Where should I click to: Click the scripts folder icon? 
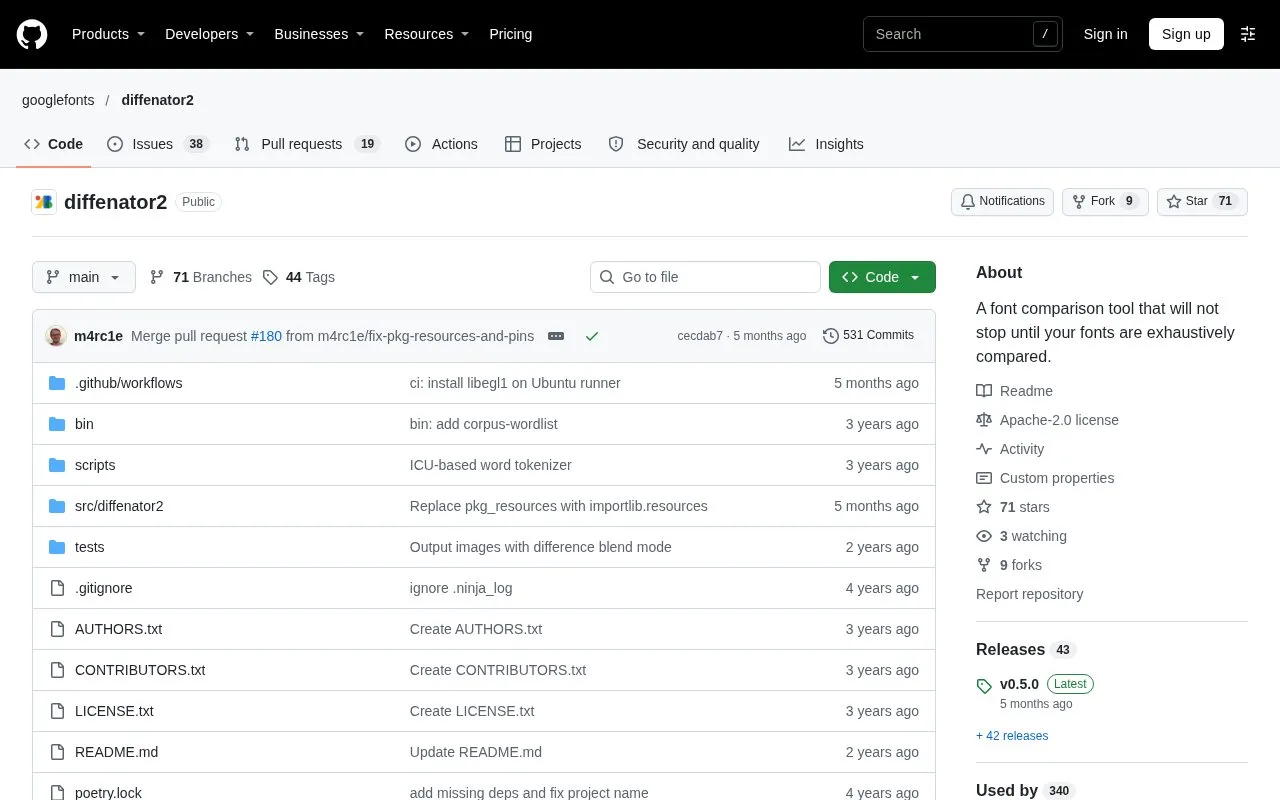(57, 465)
